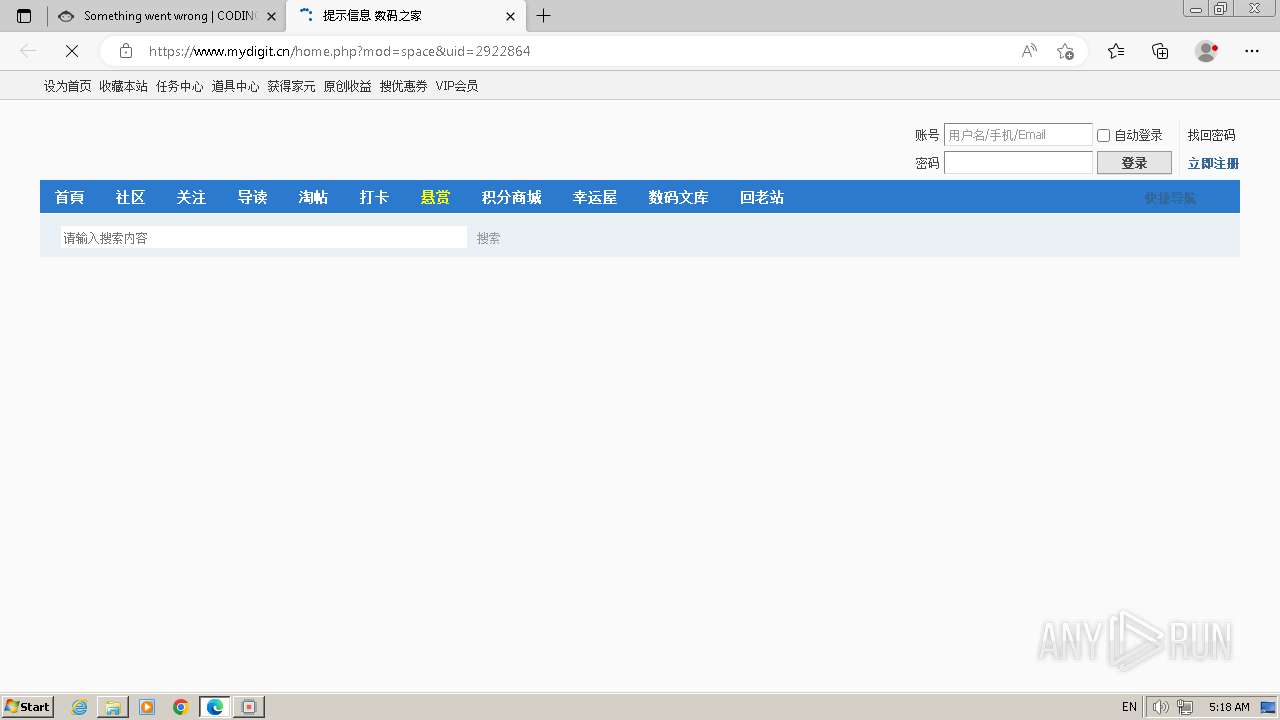
Task: Open the Favorites list icon
Action: tap(1116, 51)
